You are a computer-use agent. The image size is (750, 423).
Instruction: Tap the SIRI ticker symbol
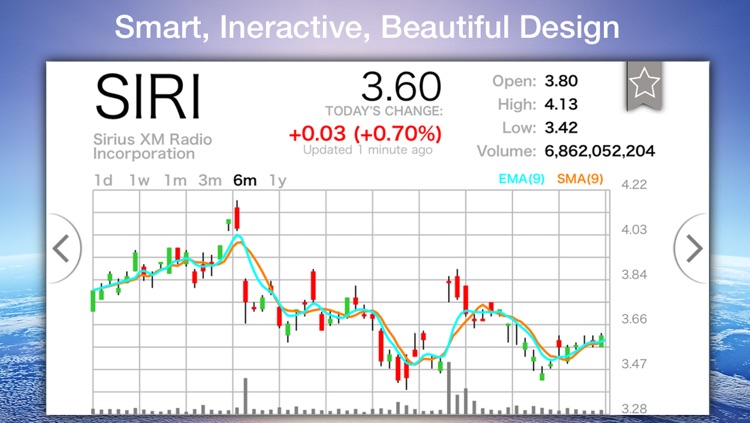coord(148,97)
